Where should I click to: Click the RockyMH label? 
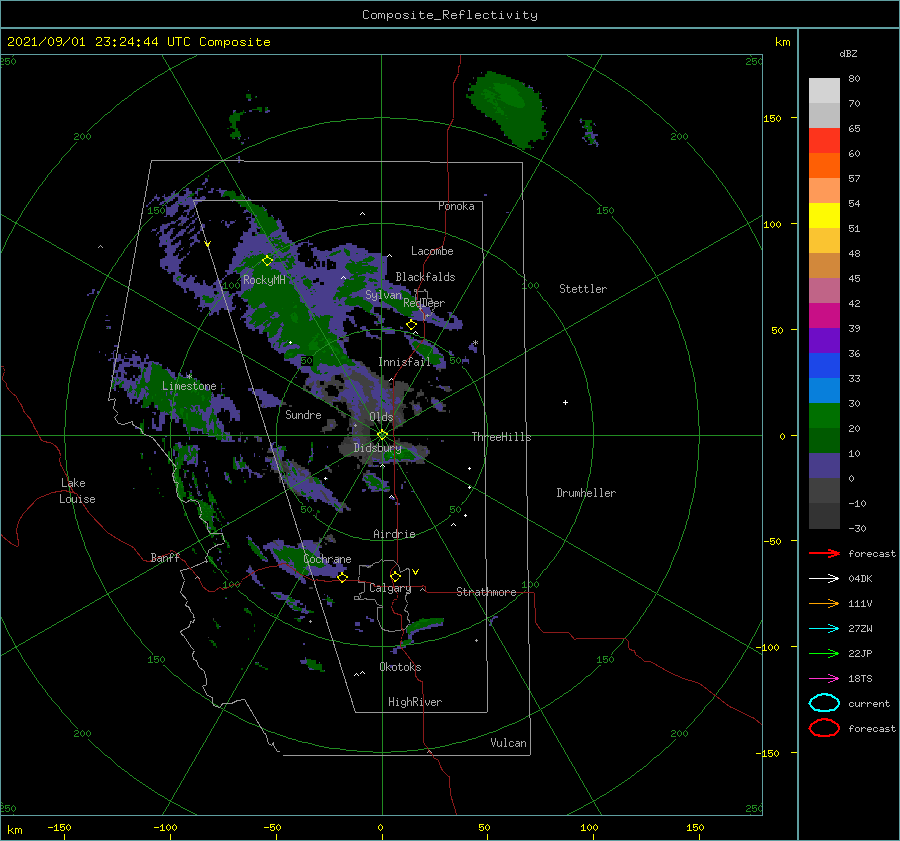[x=264, y=280]
